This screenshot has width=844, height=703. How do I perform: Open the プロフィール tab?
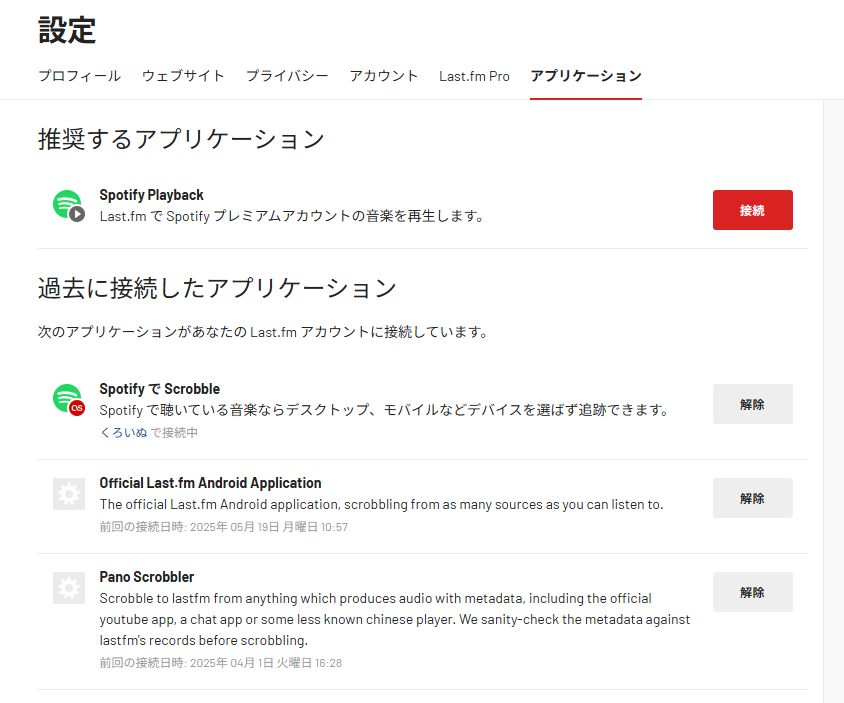click(79, 76)
